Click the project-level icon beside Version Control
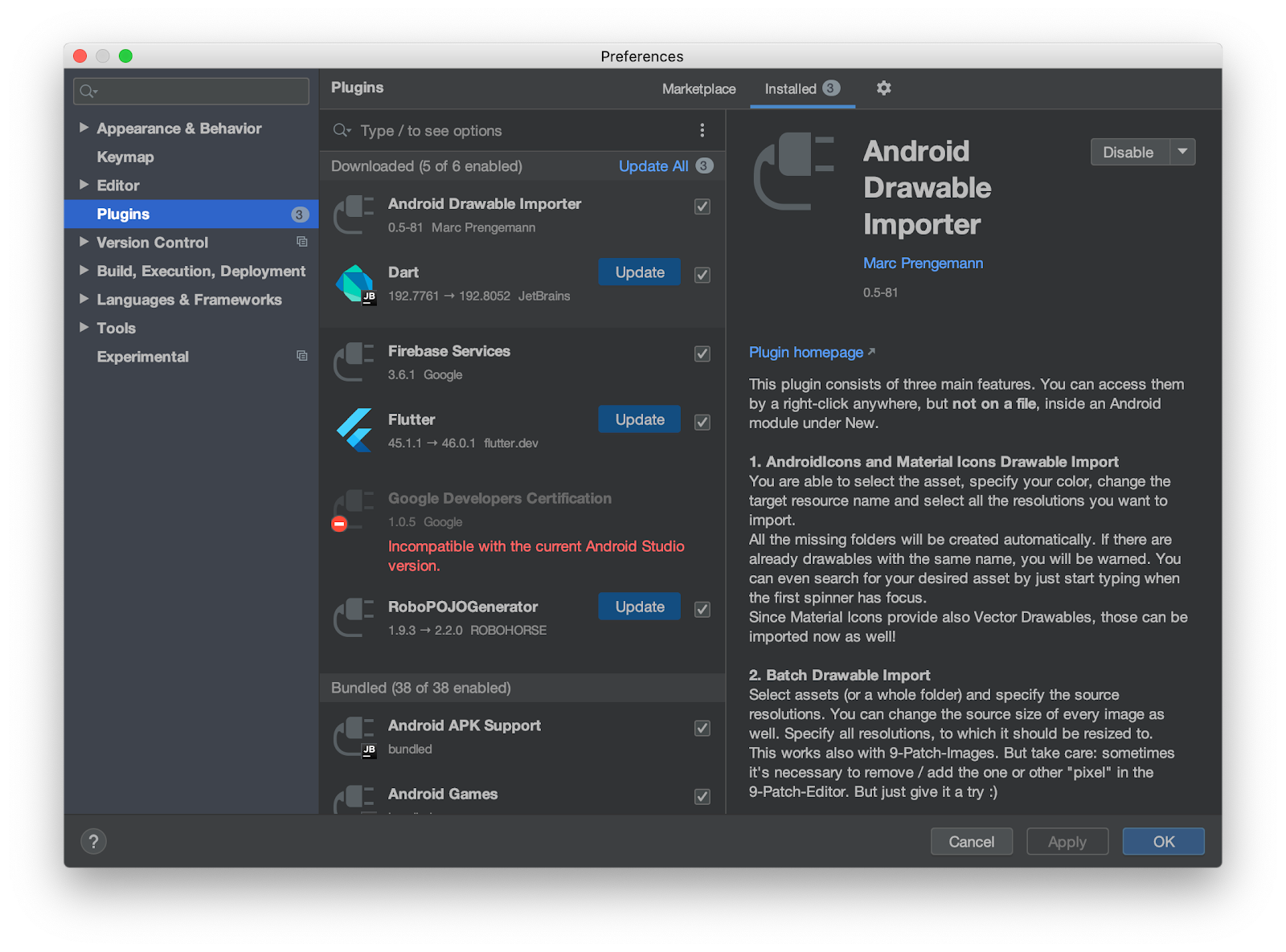Screen dimensions: 1286x952 302,242
